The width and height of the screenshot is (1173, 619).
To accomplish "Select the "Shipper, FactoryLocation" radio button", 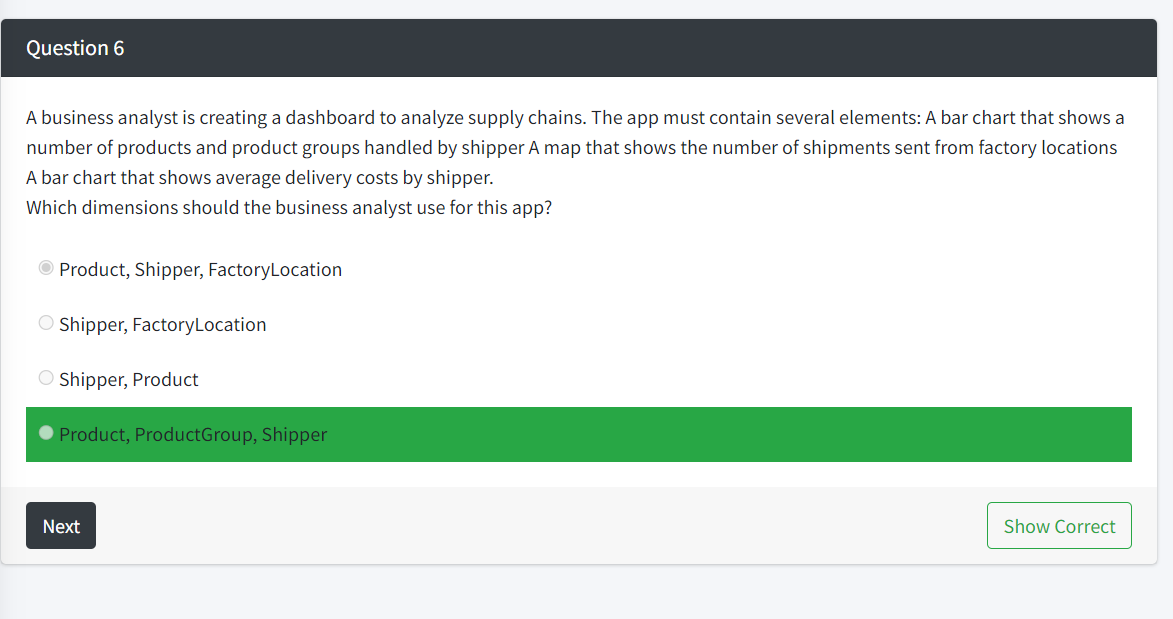I will (46, 322).
